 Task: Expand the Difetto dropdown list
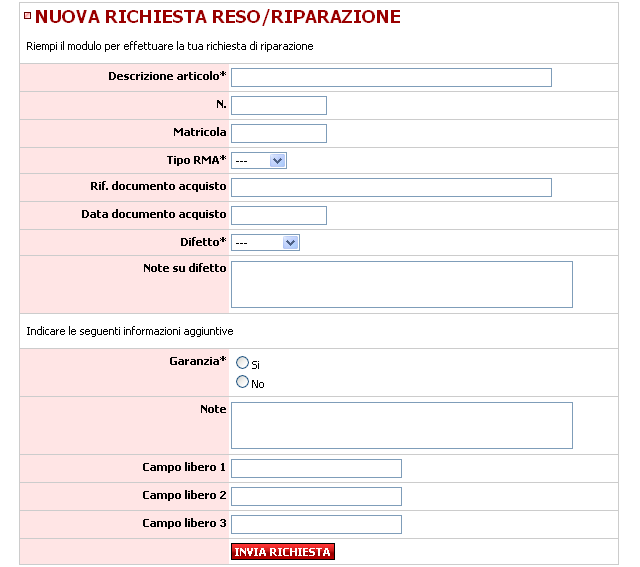[265, 243]
